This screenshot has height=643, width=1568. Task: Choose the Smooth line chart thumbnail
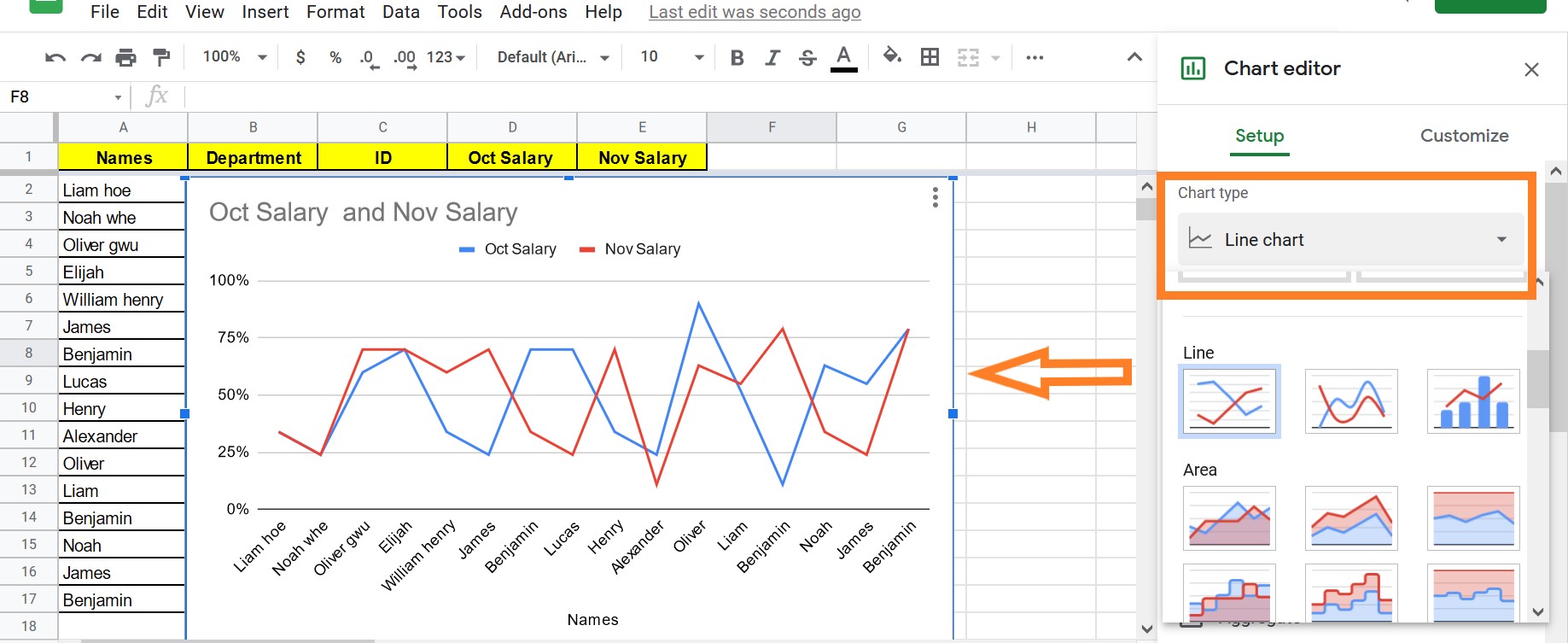coord(1351,401)
